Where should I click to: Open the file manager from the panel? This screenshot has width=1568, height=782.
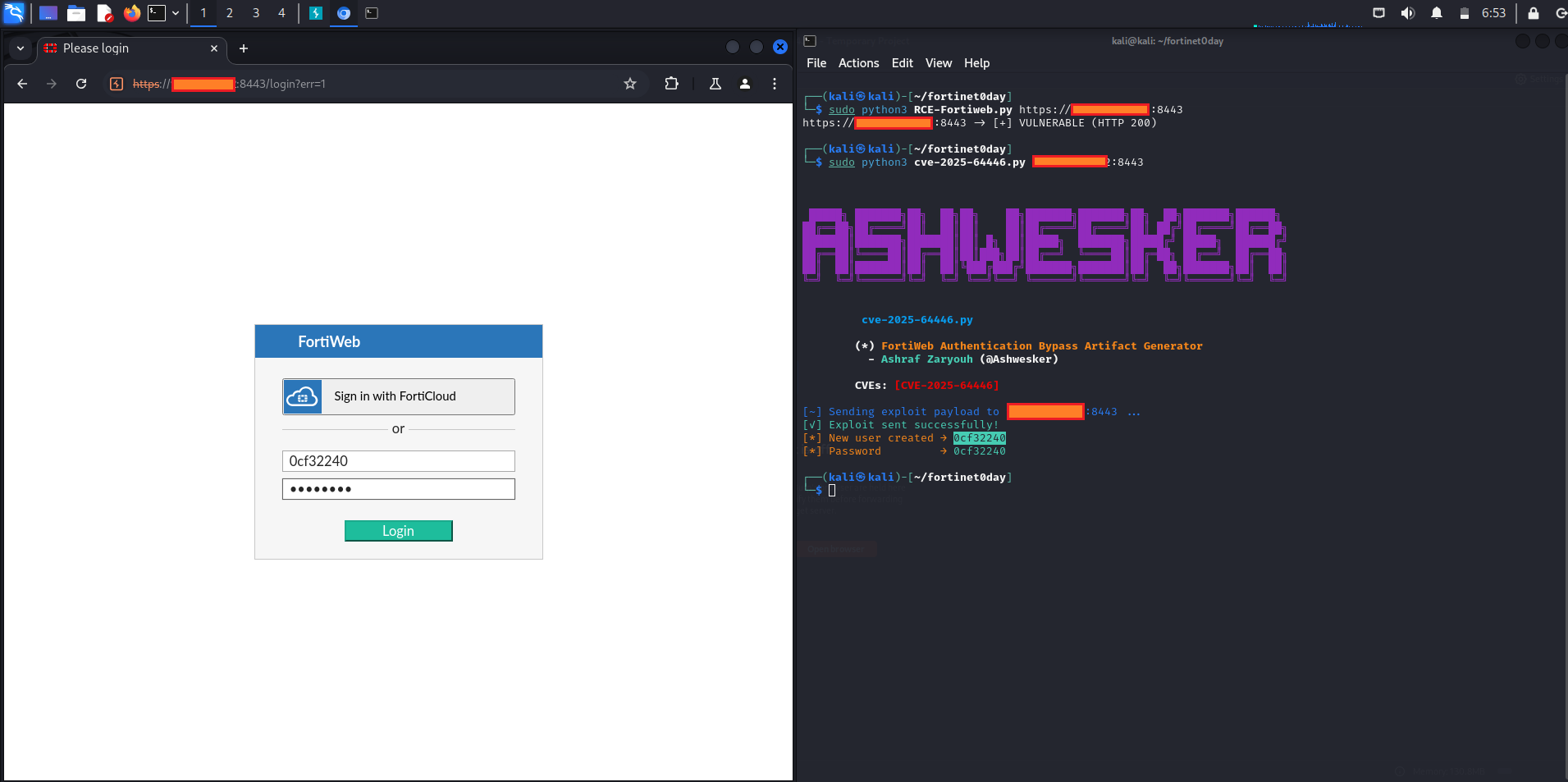[x=76, y=13]
